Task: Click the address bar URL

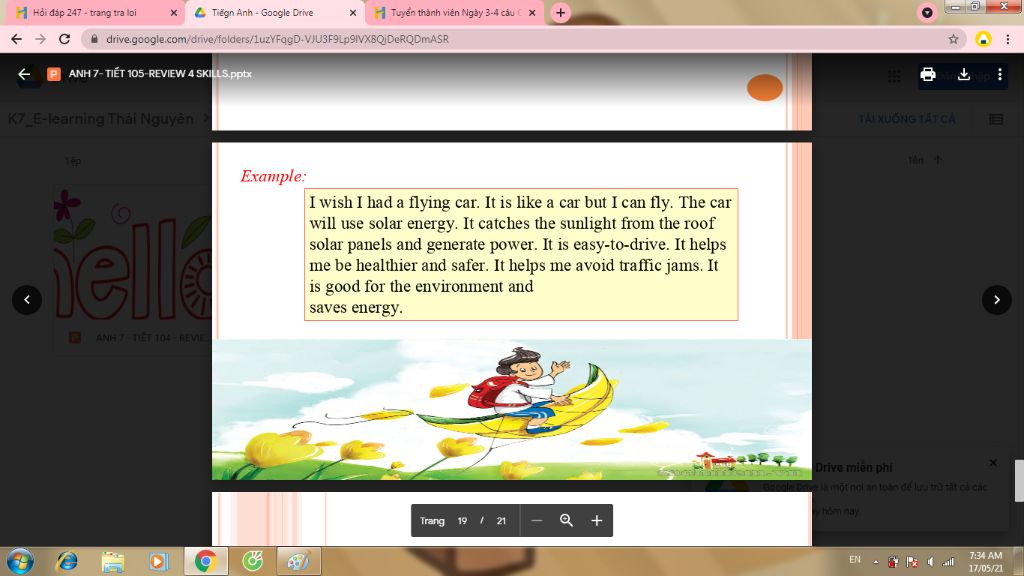Action: coord(278,39)
